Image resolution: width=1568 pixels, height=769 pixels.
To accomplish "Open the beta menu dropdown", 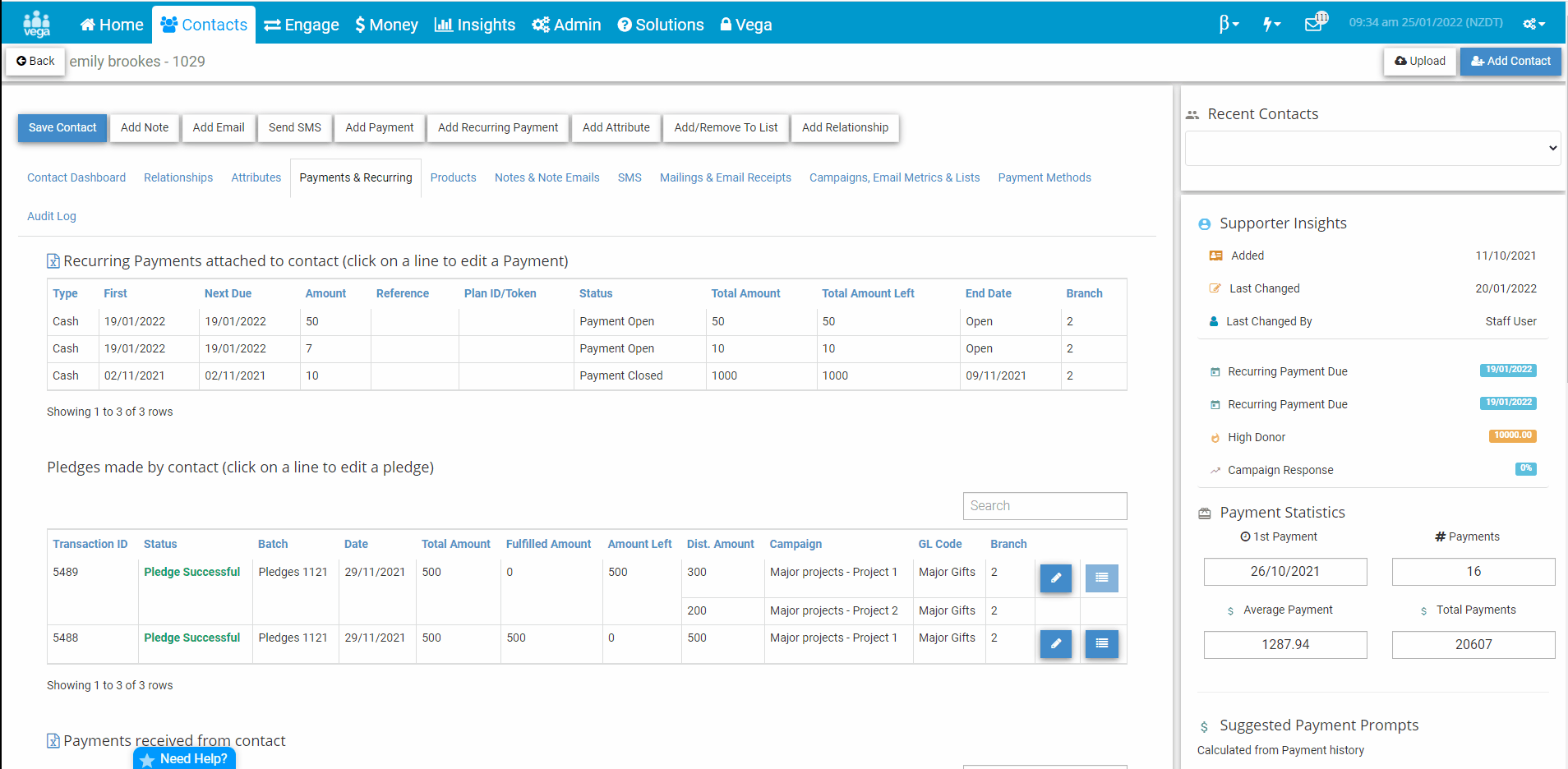I will (x=1229, y=24).
